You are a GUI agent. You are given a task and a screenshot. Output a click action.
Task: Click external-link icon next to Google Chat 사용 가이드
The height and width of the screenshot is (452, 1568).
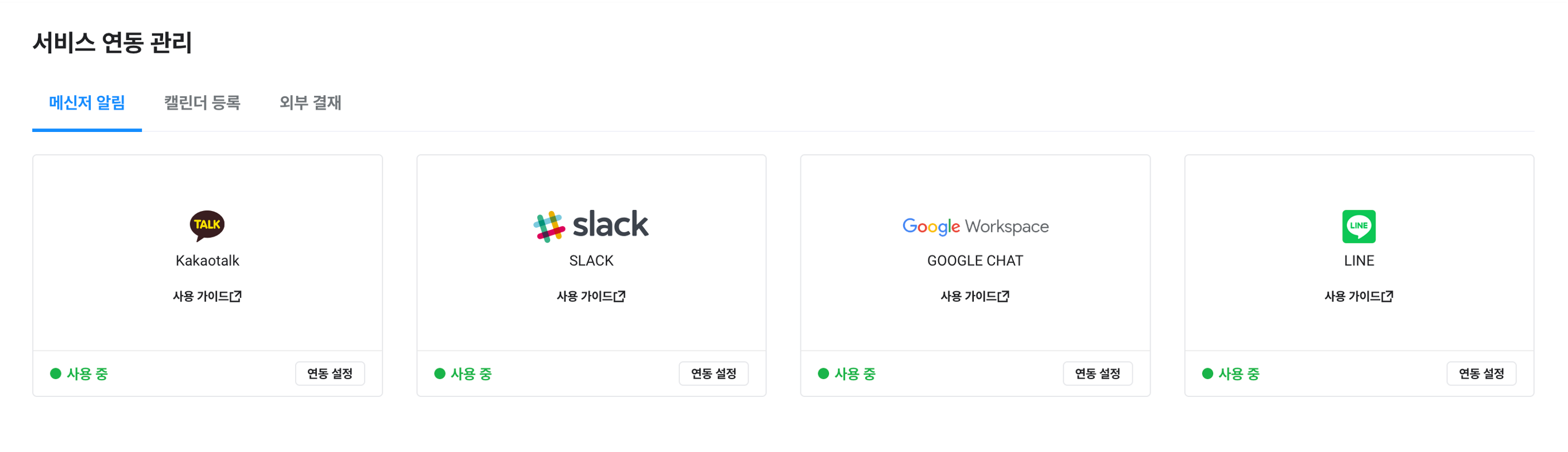[1004, 296]
